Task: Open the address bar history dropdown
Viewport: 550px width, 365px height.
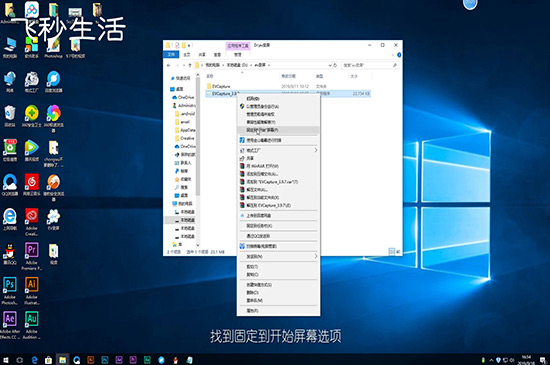Action: coord(330,65)
